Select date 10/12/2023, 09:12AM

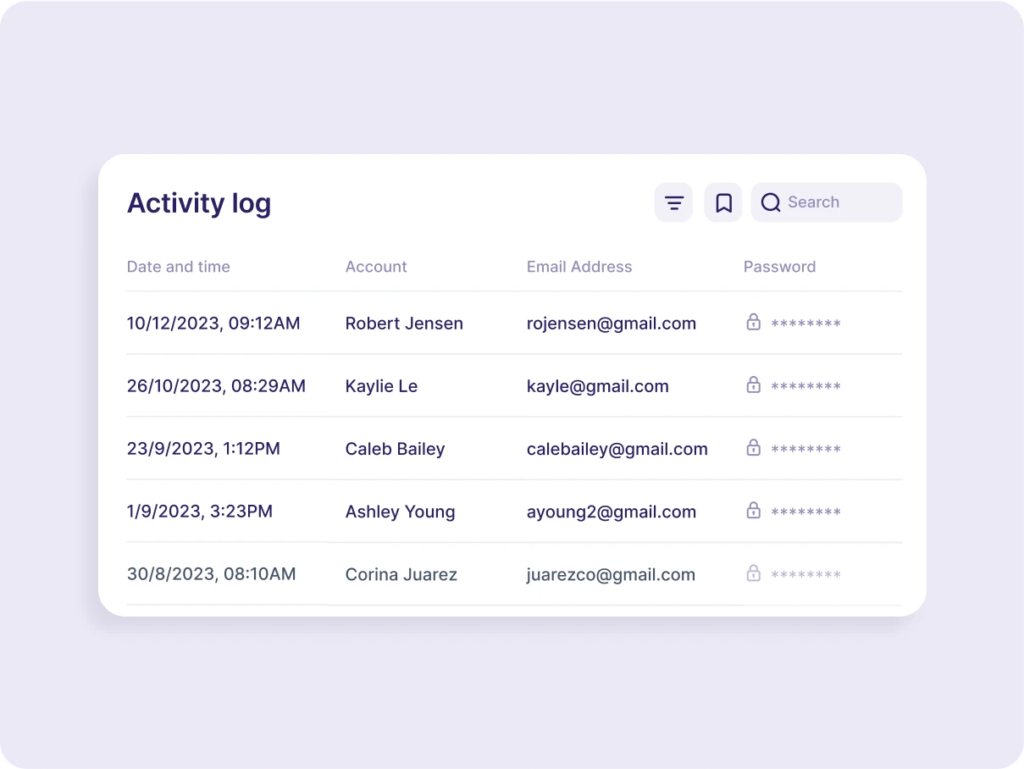coord(214,323)
